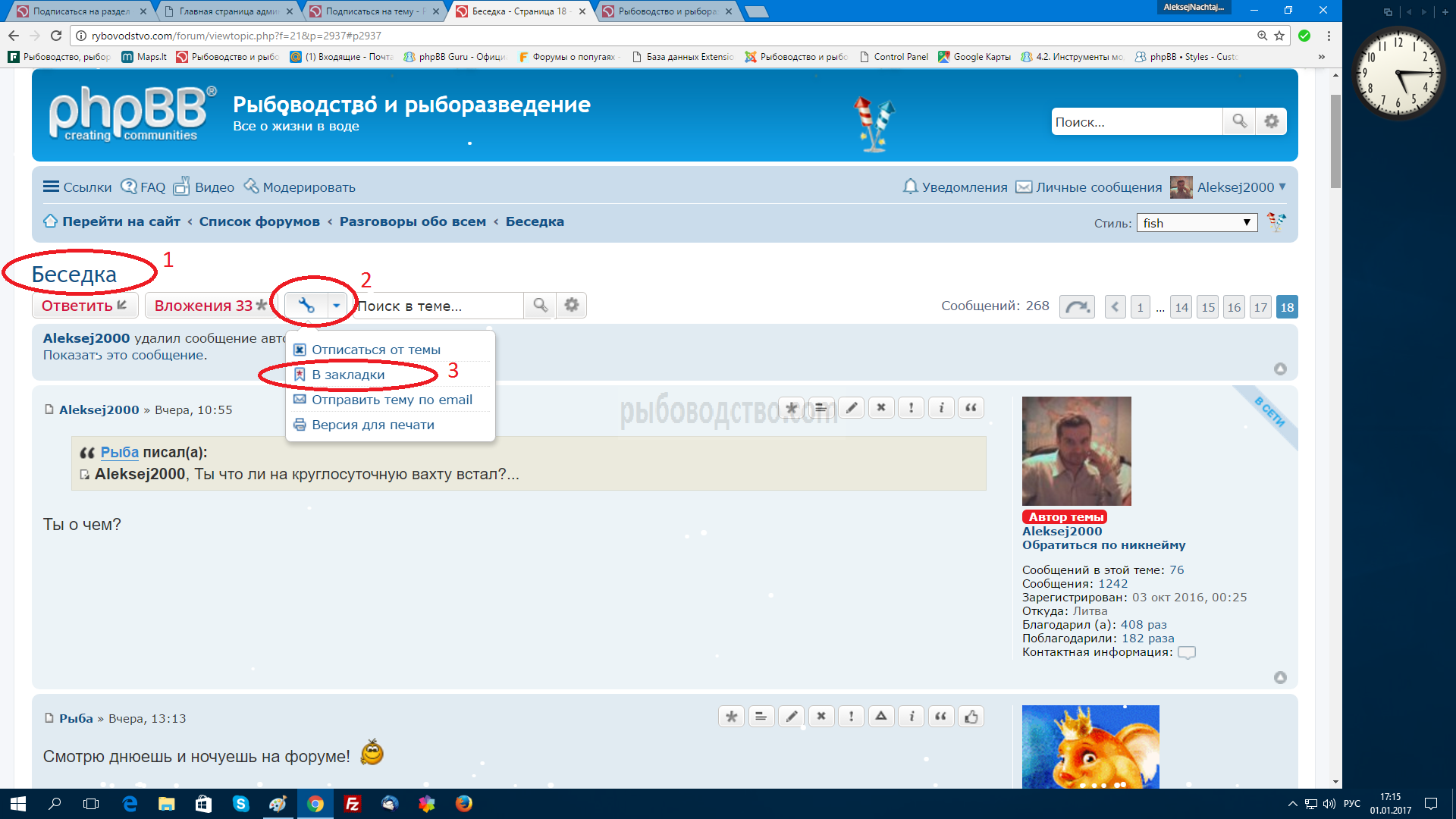Click thumbs-up icon on Рыба's post
Screen dimensions: 1456x819
[x=971, y=717]
